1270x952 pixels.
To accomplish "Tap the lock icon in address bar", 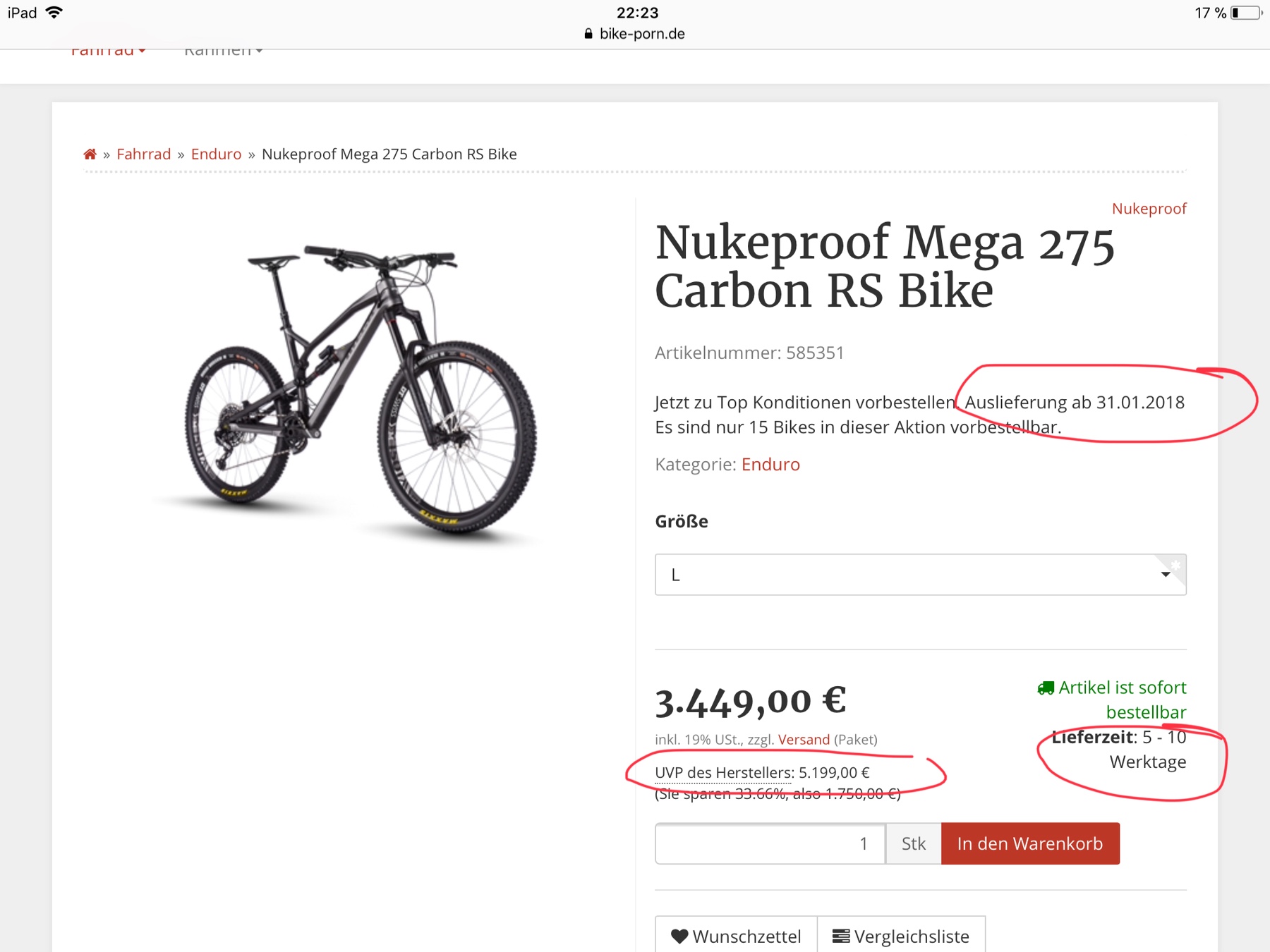I will pyautogui.click(x=588, y=34).
